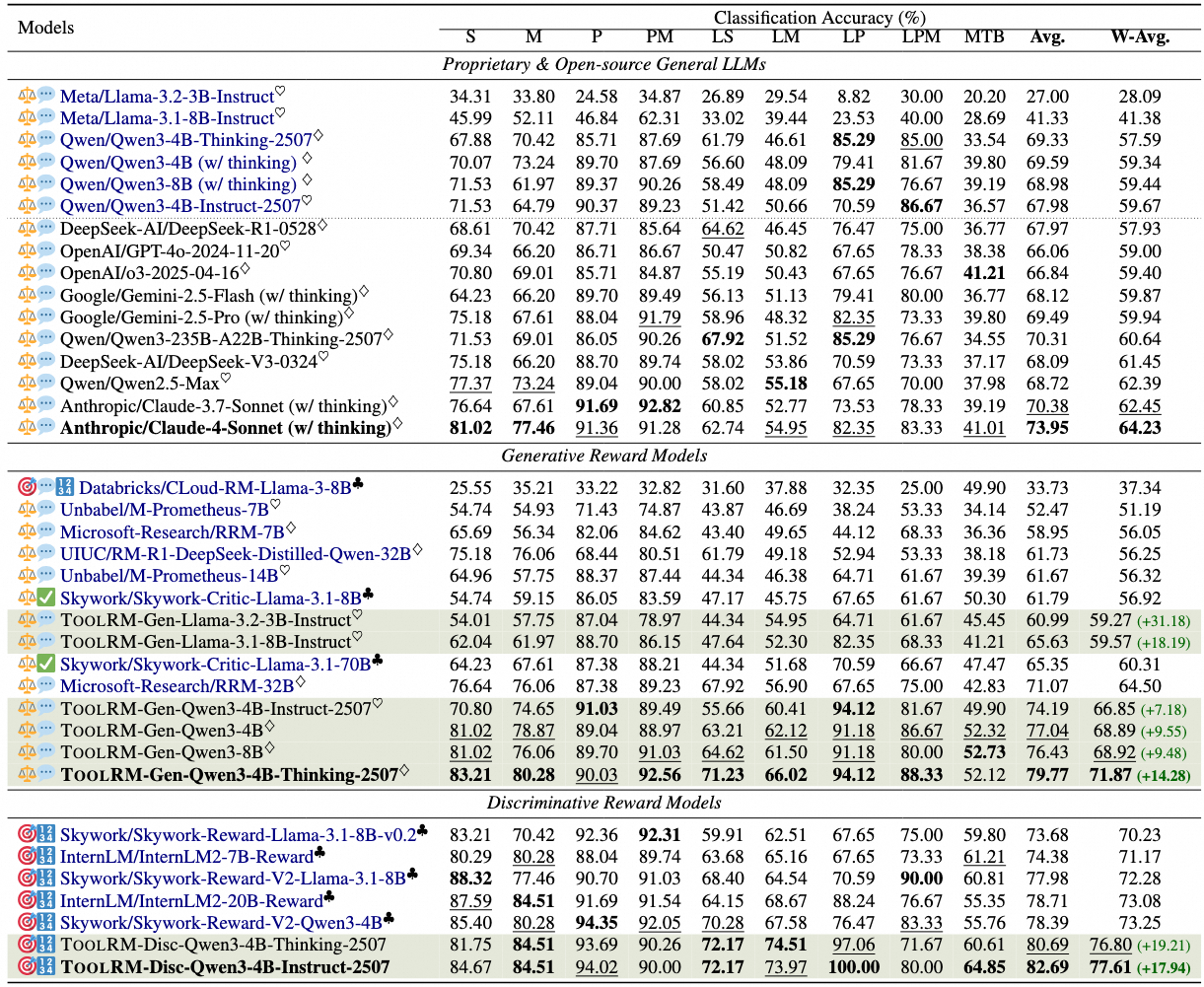
Task: Open the Skywork-Reward-V2-Llama-3.1-8B link
Action: pyautogui.click(x=233, y=880)
